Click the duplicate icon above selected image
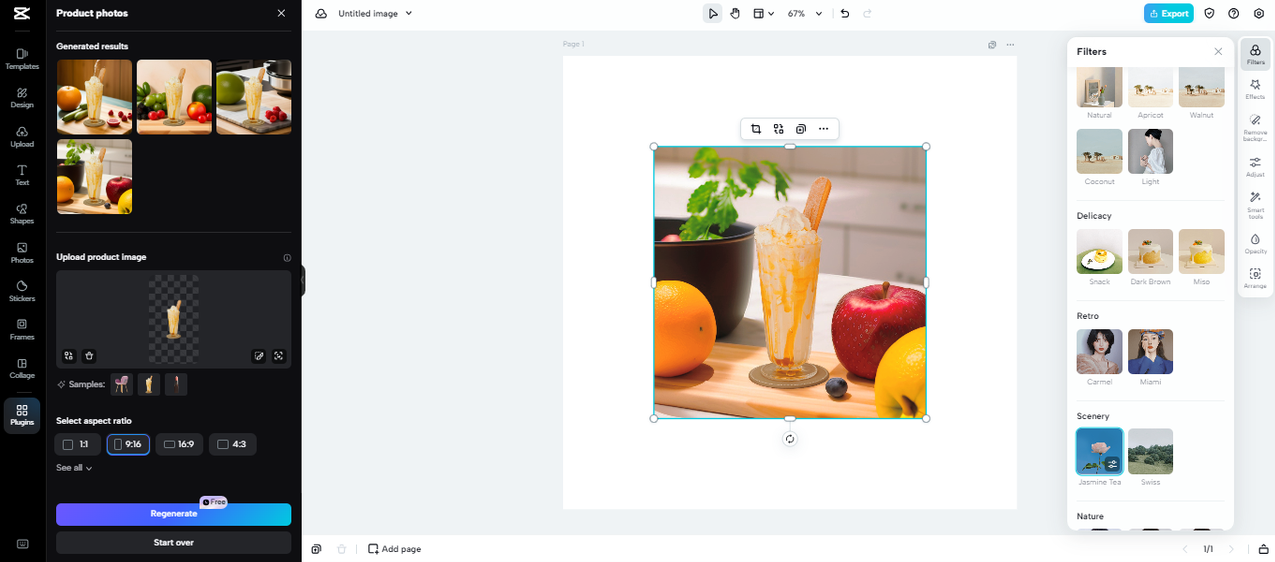The width and height of the screenshot is (1275, 562). (x=801, y=129)
